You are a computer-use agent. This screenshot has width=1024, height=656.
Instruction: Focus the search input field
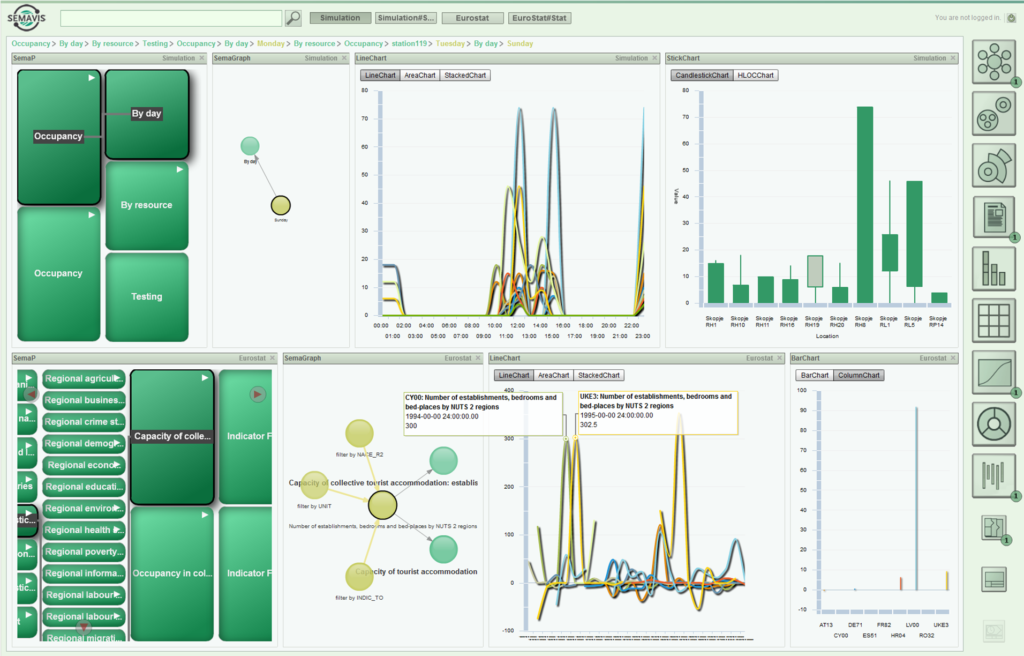171,18
